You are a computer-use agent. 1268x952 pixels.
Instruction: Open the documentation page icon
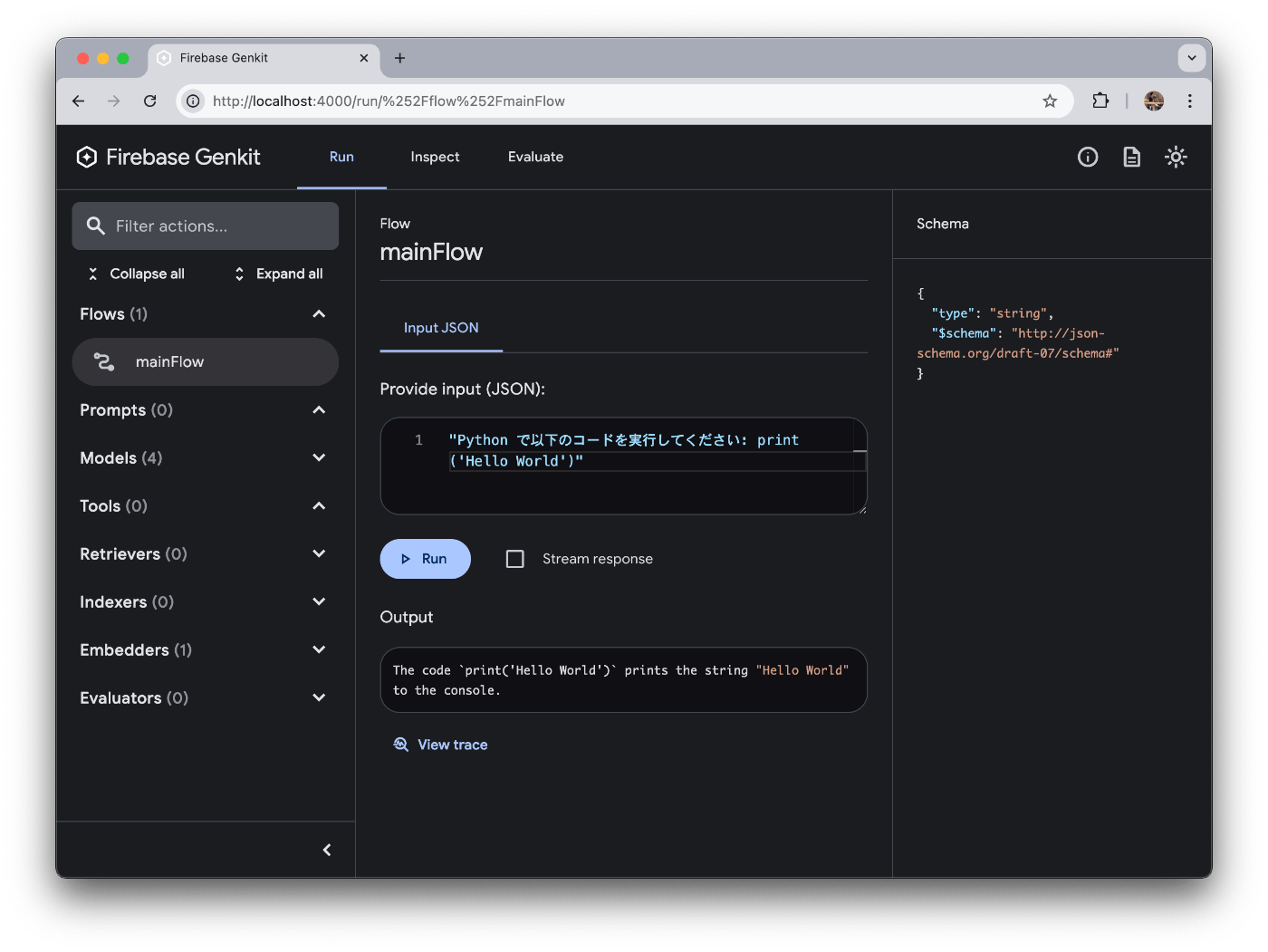[1131, 157]
